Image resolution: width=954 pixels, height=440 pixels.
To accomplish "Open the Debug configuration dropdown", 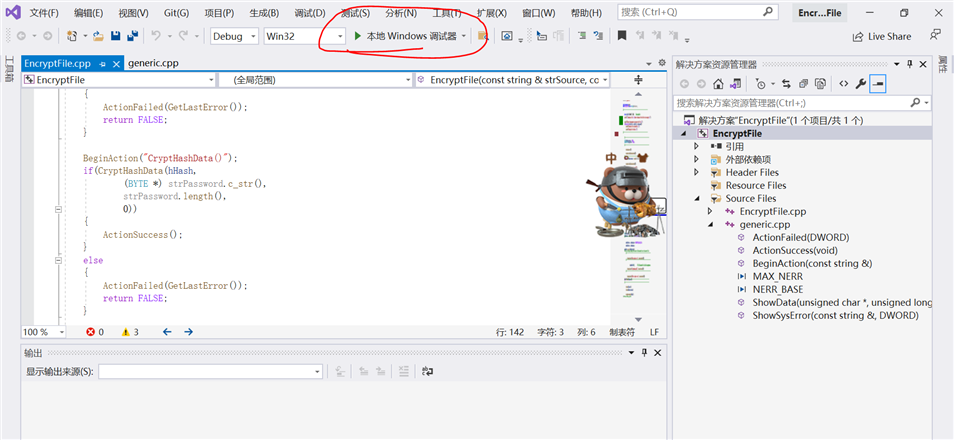I will pos(253,37).
